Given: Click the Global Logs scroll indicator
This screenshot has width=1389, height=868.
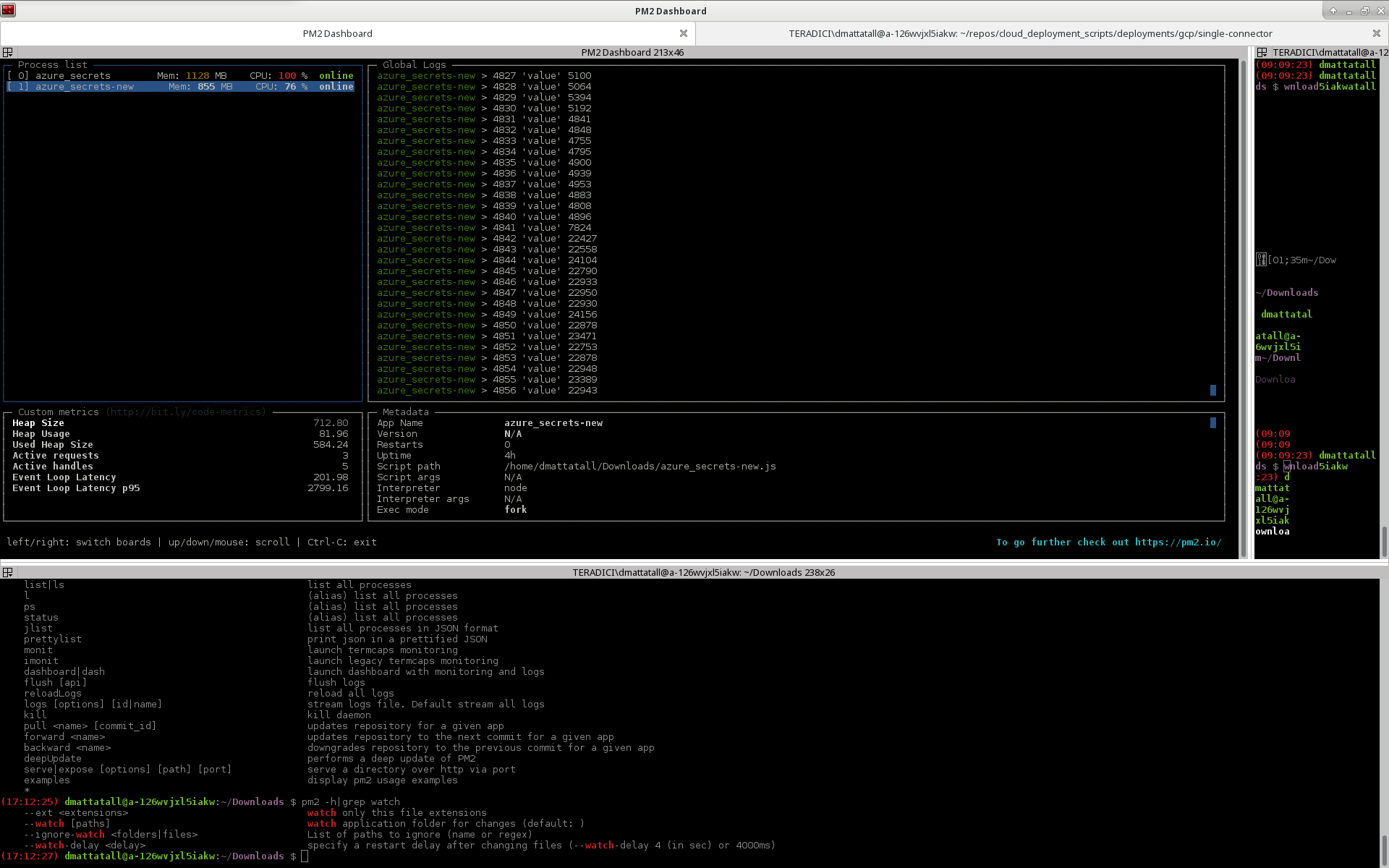Looking at the screenshot, I should pos(1213,390).
